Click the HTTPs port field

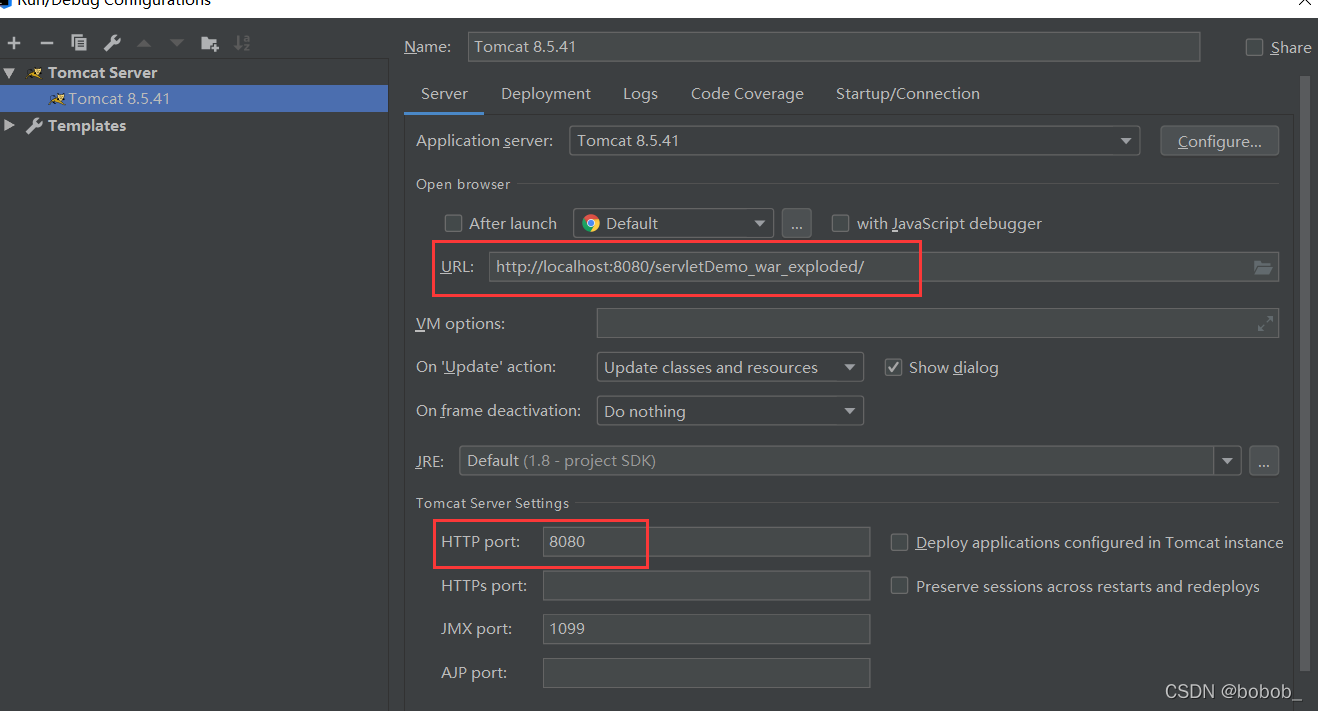coord(706,586)
